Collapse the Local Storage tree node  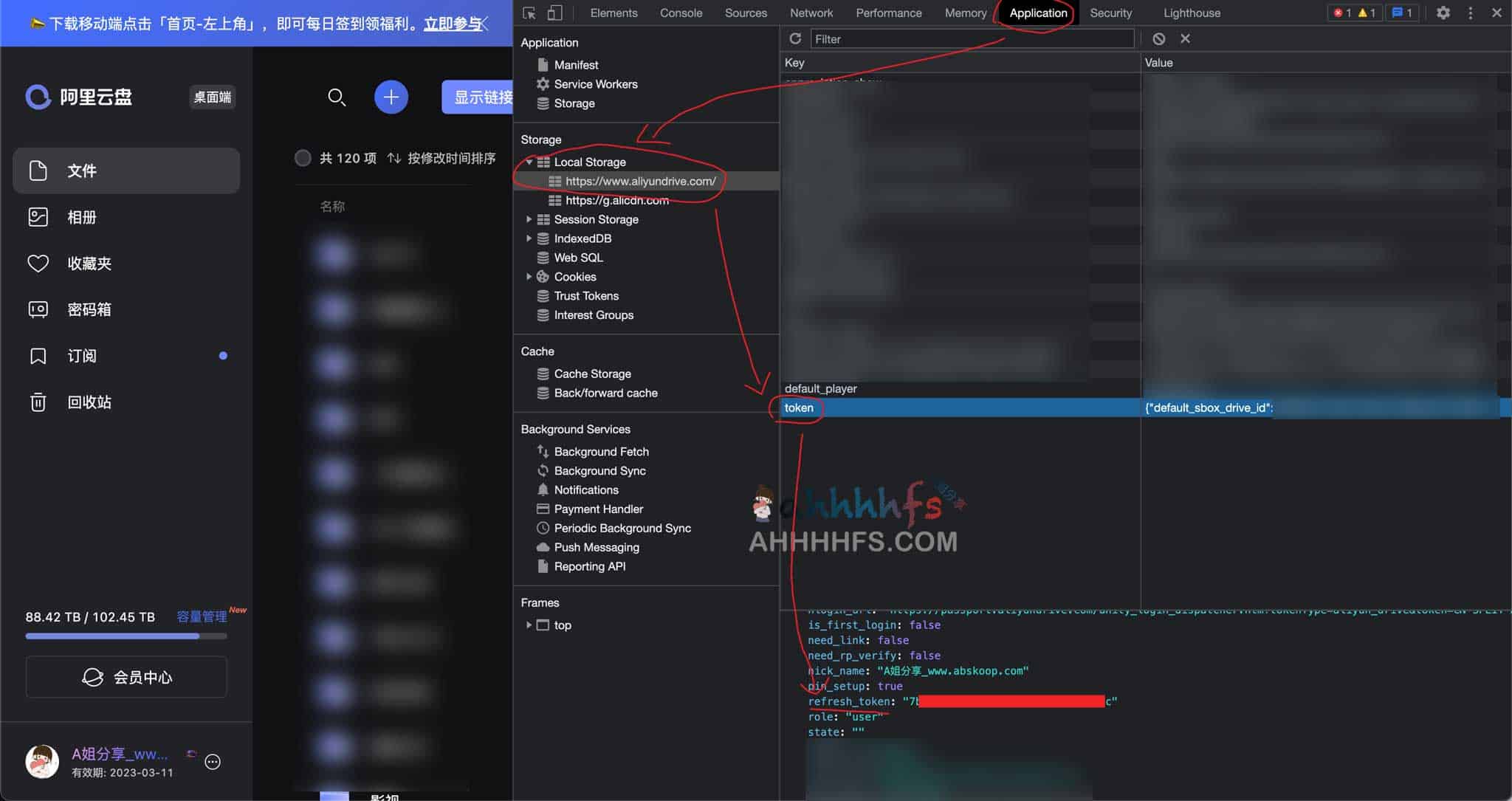529,162
